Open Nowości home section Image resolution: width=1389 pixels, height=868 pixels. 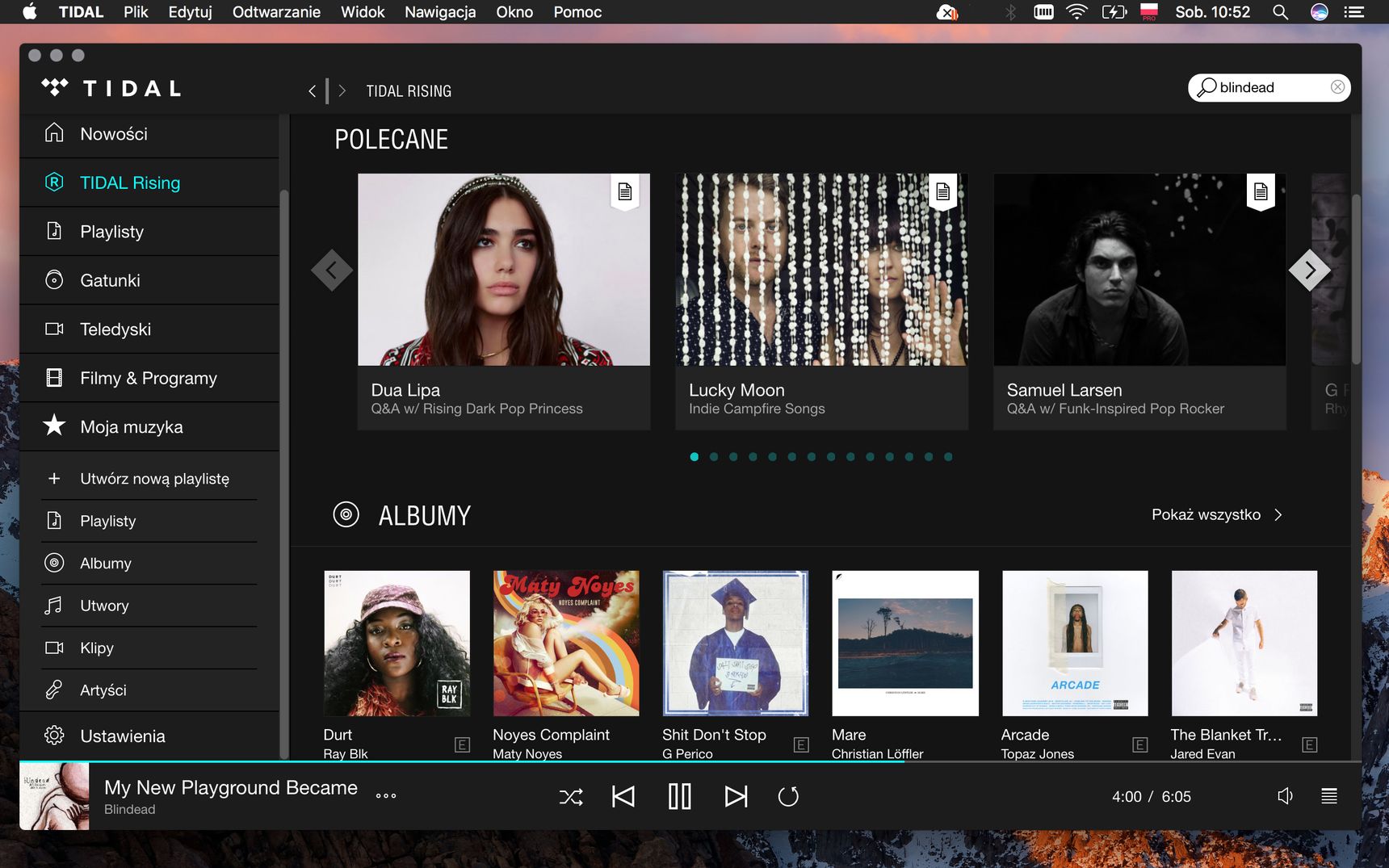click(150, 134)
